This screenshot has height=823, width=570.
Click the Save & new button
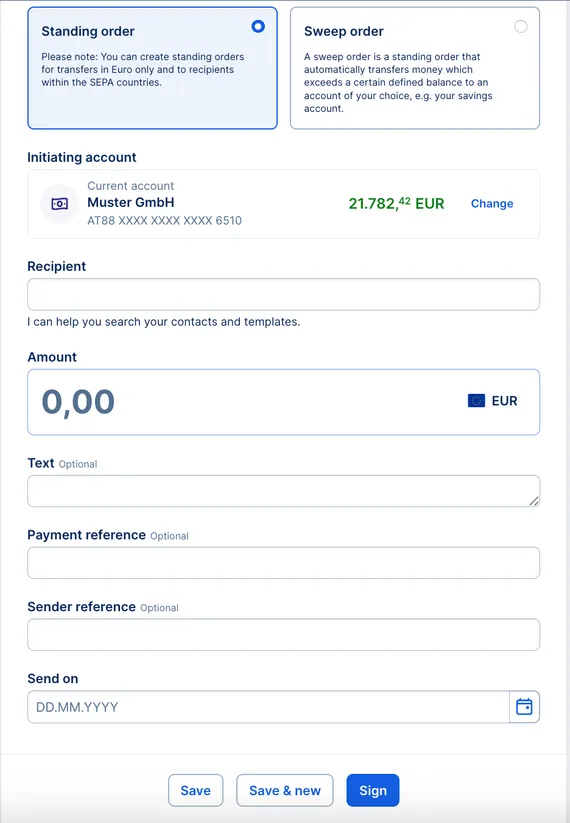pyautogui.click(x=284, y=790)
